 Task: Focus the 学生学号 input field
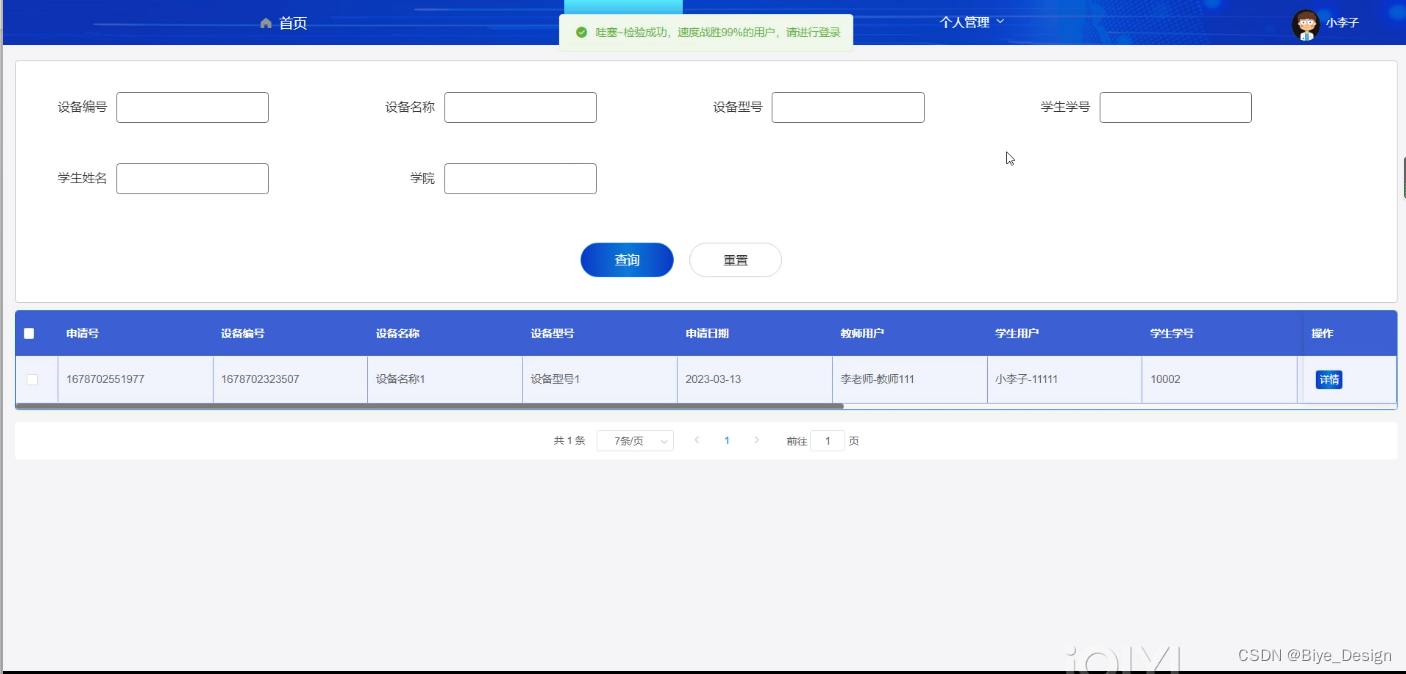coord(1176,107)
